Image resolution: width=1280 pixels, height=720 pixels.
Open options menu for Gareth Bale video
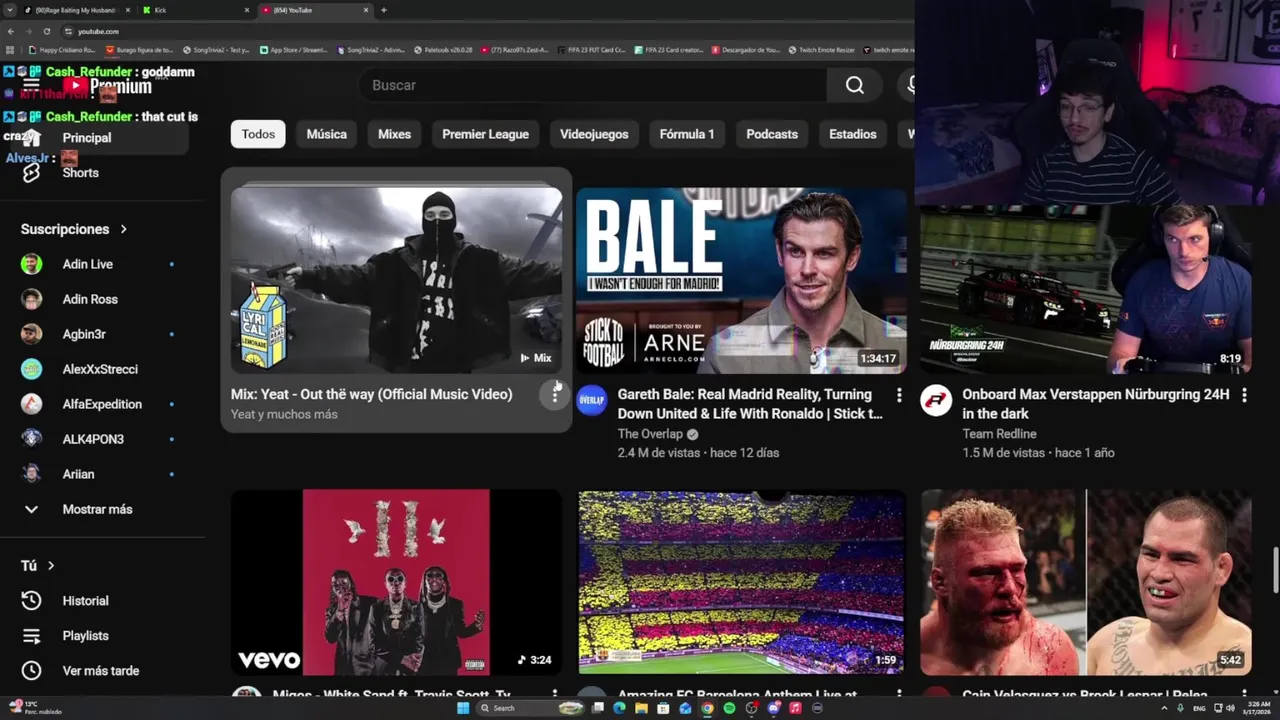[x=899, y=395]
